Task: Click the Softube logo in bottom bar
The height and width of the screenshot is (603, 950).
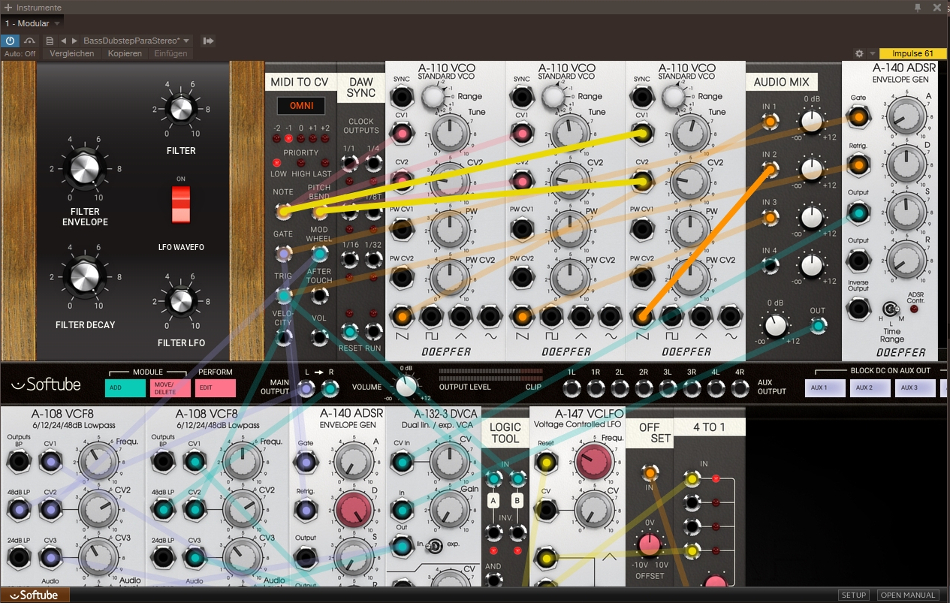Action: (x=34, y=595)
